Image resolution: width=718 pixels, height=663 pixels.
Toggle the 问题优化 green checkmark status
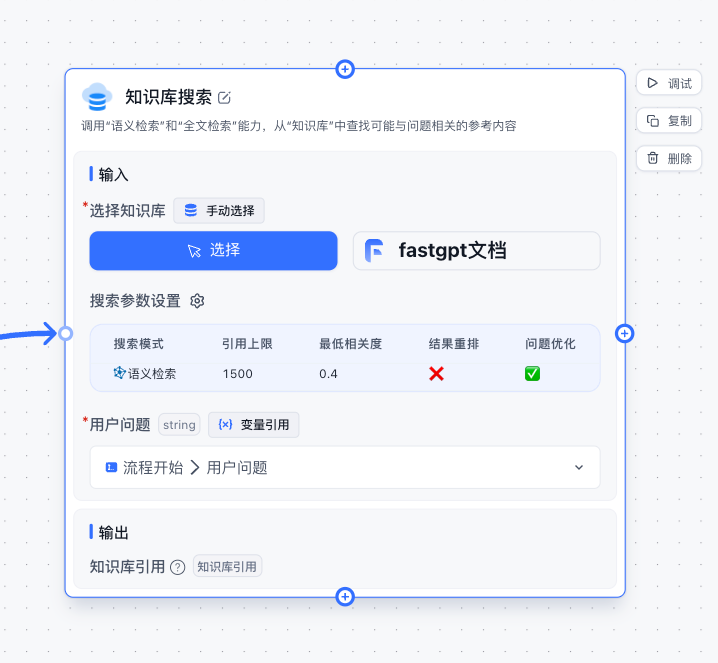[533, 374]
